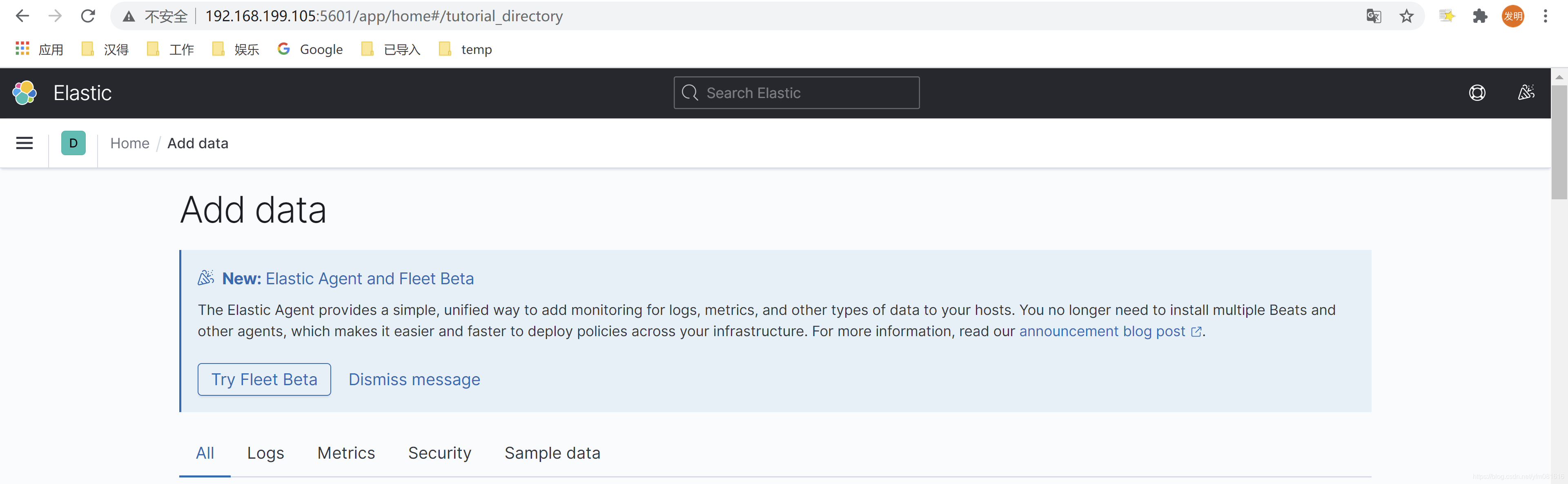Open the 已导入 bookmark folder

click(x=391, y=49)
